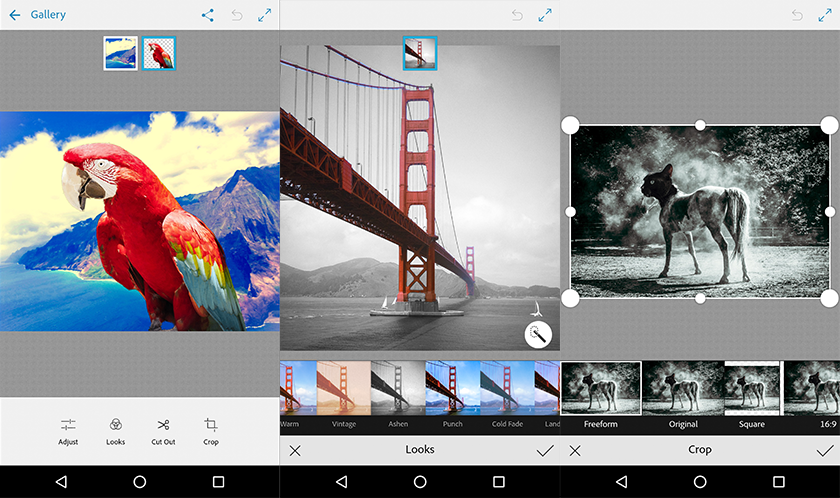Tap the back arrow next to Gallery
Image resolution: width=840 pixels, height=498 pixels.
coord(14,15)
